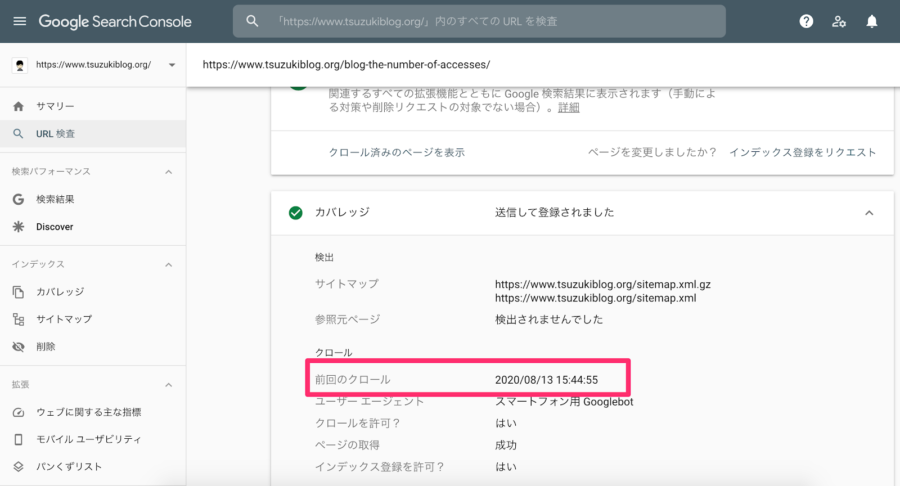The width and height of the screenshot is (900, 486).
Task: Click the search magnifier icon in URL bar
Action: click(252, 21)
